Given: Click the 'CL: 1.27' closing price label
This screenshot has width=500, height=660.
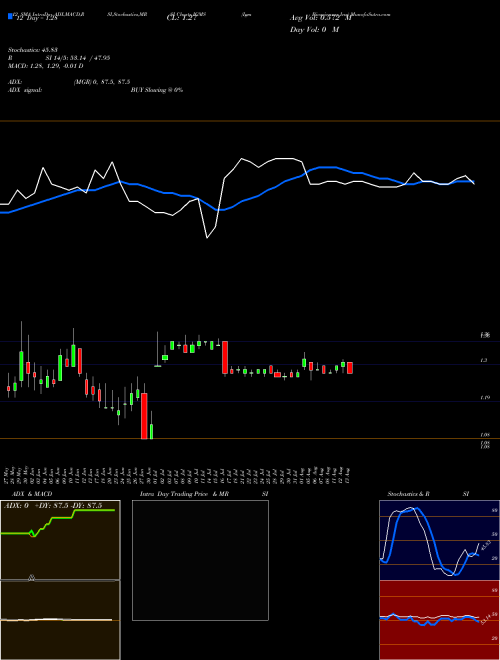Looking at the screenshot, I should pyautogui.click(x=182, y=18).
